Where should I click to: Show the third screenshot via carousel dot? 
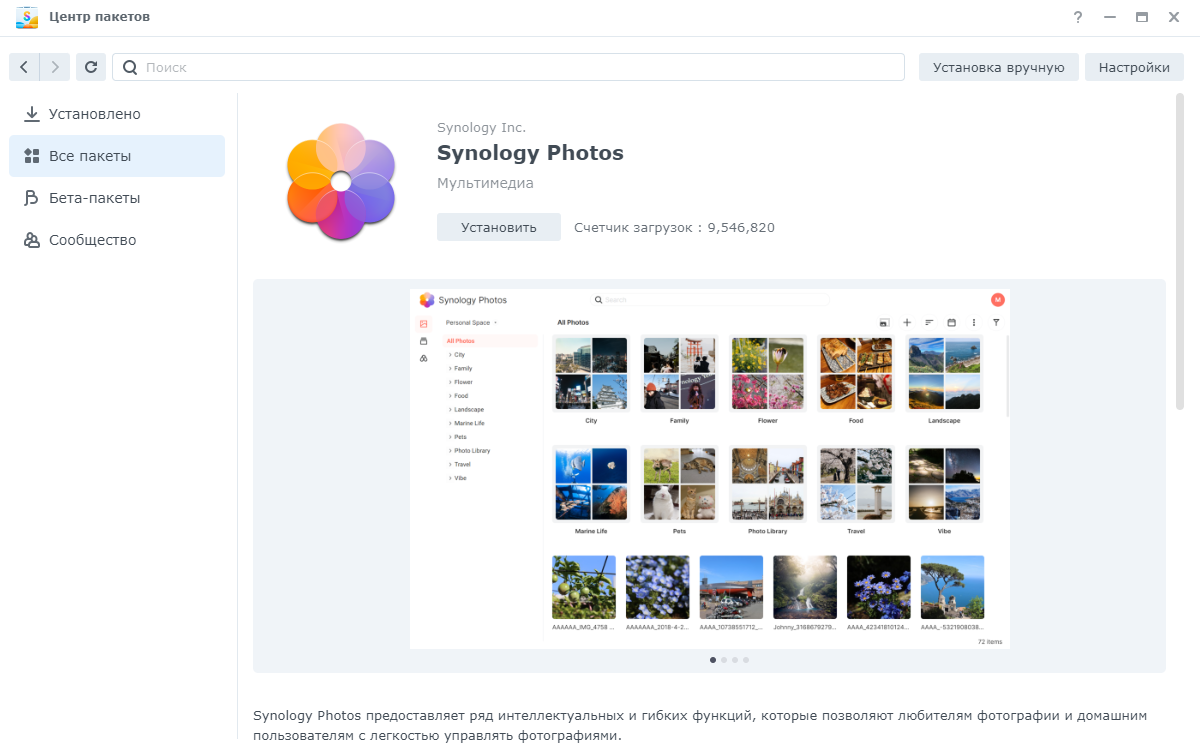(735, 660)
